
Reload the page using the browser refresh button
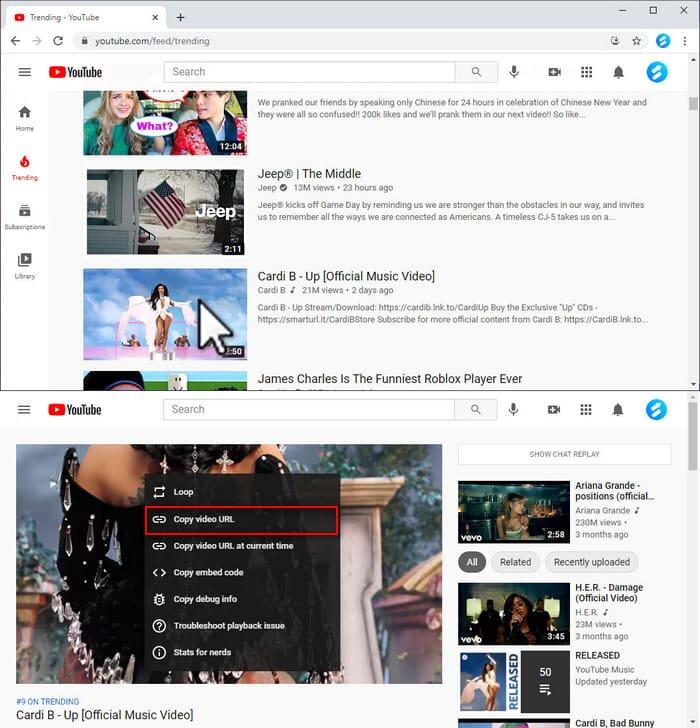click(58, 41)
